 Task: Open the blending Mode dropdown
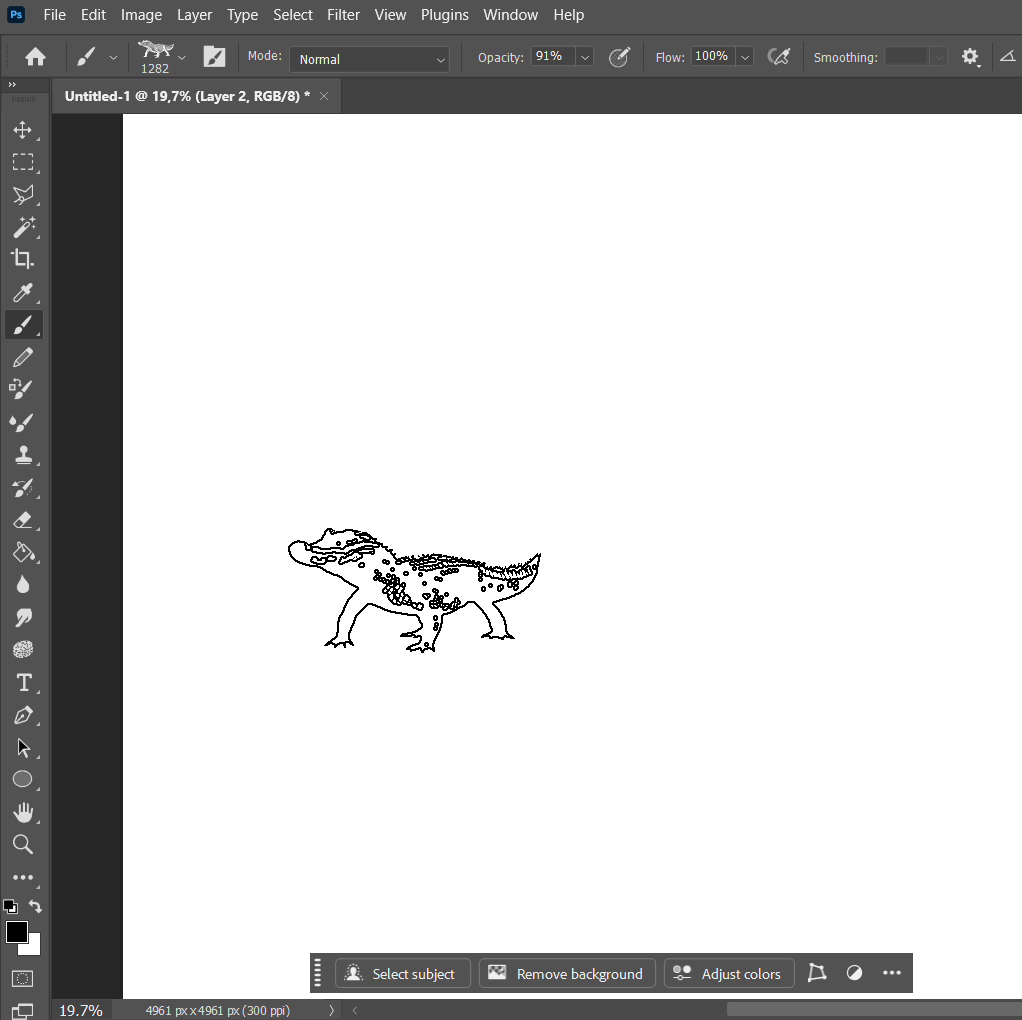371,59
